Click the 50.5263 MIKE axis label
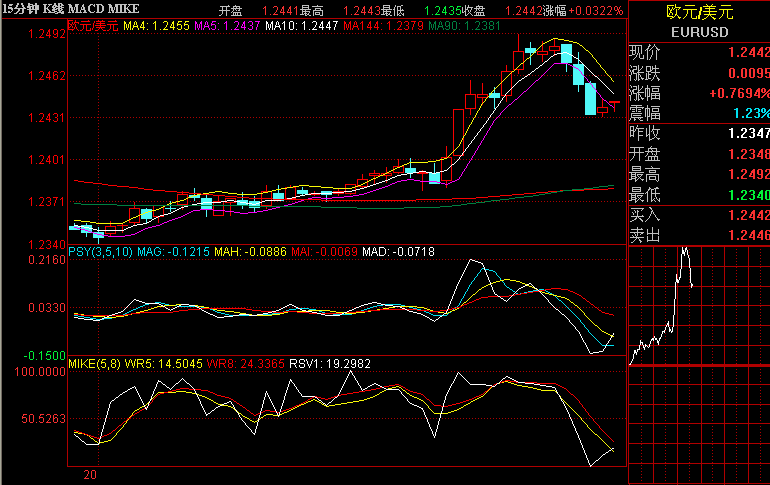770x485 pixels. coord(43,419)
